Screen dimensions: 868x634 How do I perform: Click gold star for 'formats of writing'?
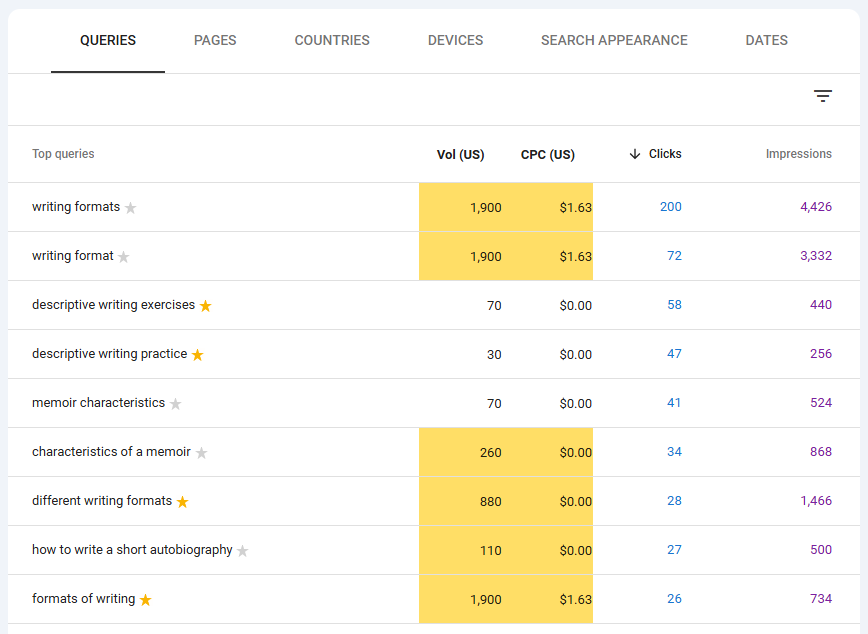coord(146,600)
